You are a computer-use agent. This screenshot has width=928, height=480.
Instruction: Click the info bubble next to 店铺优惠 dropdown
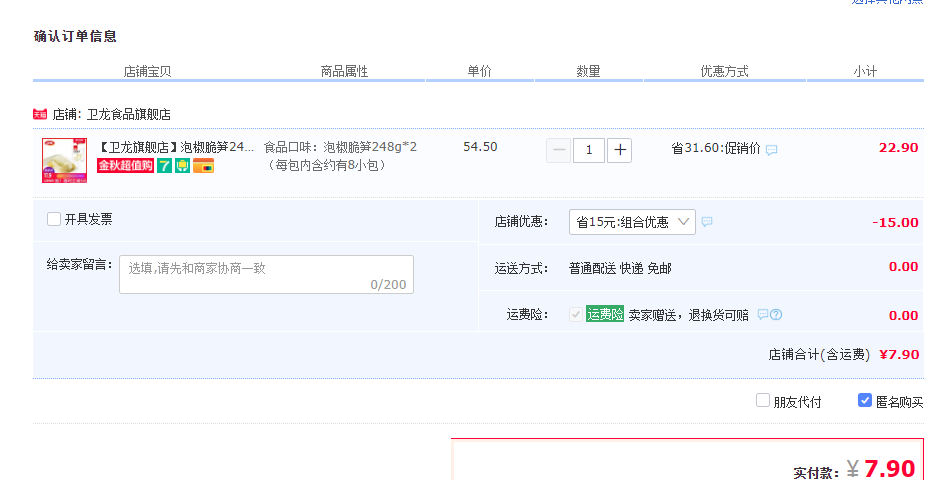(707, 222)
